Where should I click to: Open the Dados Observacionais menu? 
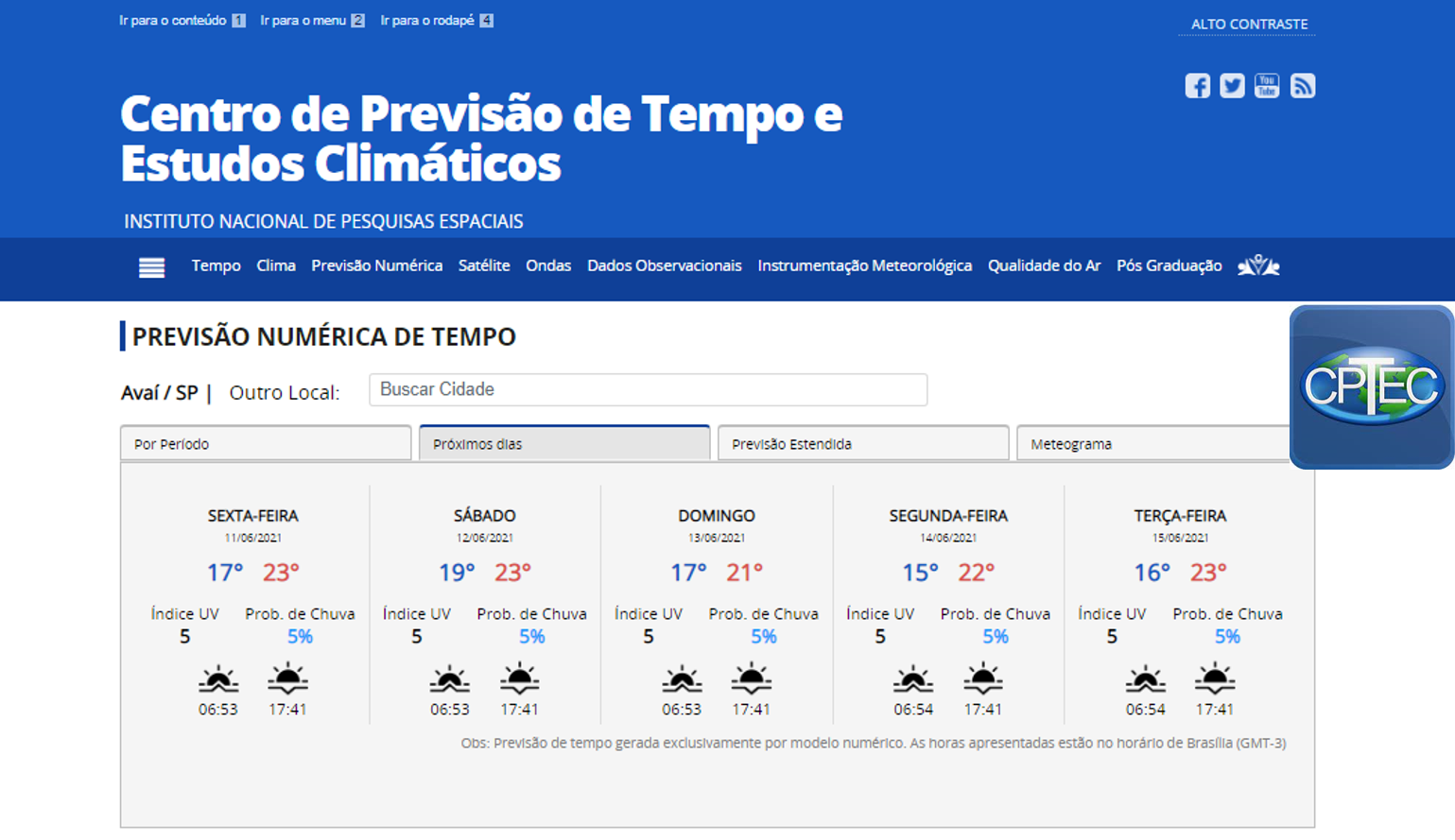664,266
